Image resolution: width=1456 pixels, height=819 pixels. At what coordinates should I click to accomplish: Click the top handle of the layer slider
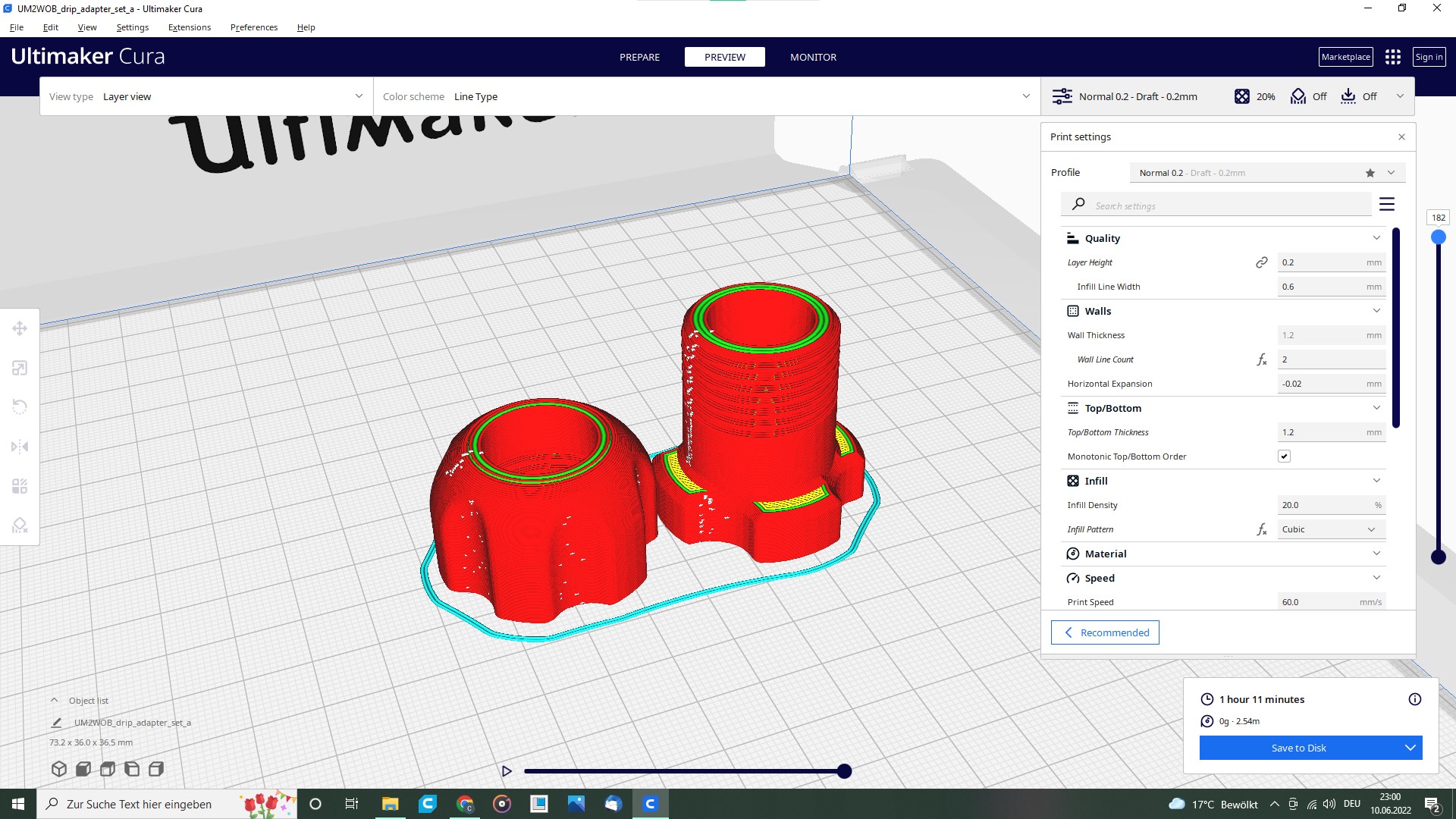click(x=1439, y=237)
